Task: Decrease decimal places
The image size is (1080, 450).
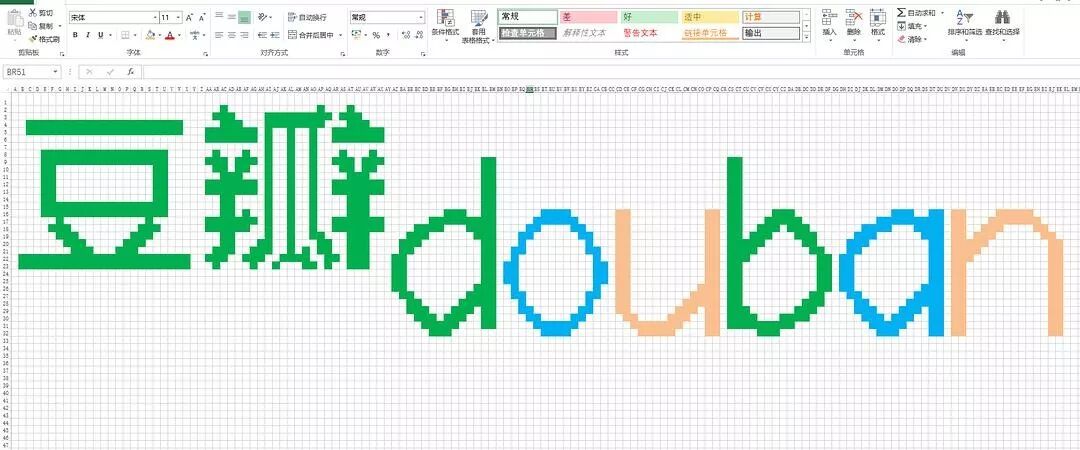Action: (x=418, y=35)
